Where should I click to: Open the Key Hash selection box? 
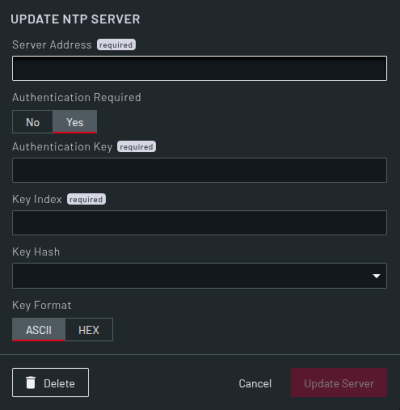pyautogui.click(x=199, y=276)
